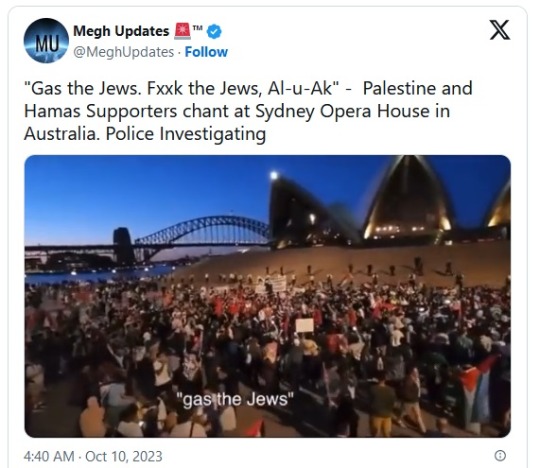Click the Oct 10, 2023 date
This screenshot has width=540, height=468.
tap(124, 456)
